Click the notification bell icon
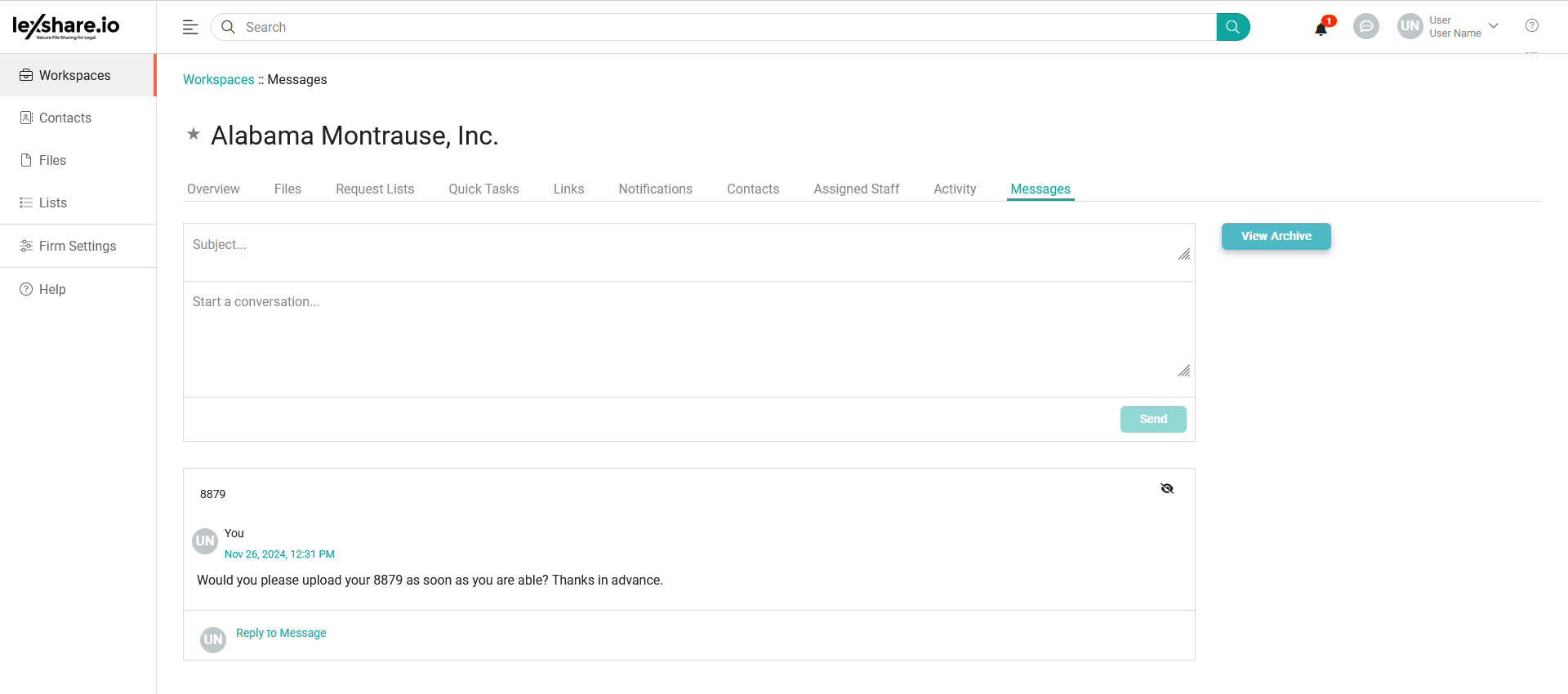The image size is (1568, 694). point(1321,29)
